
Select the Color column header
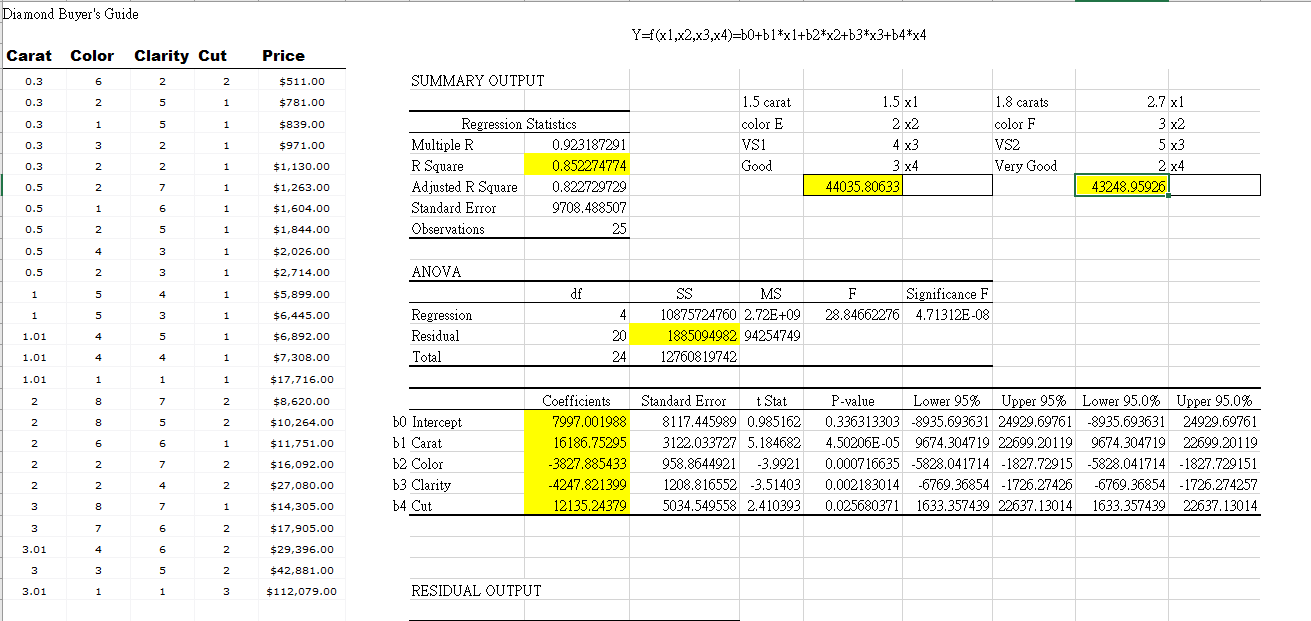[x=92, y=56]
